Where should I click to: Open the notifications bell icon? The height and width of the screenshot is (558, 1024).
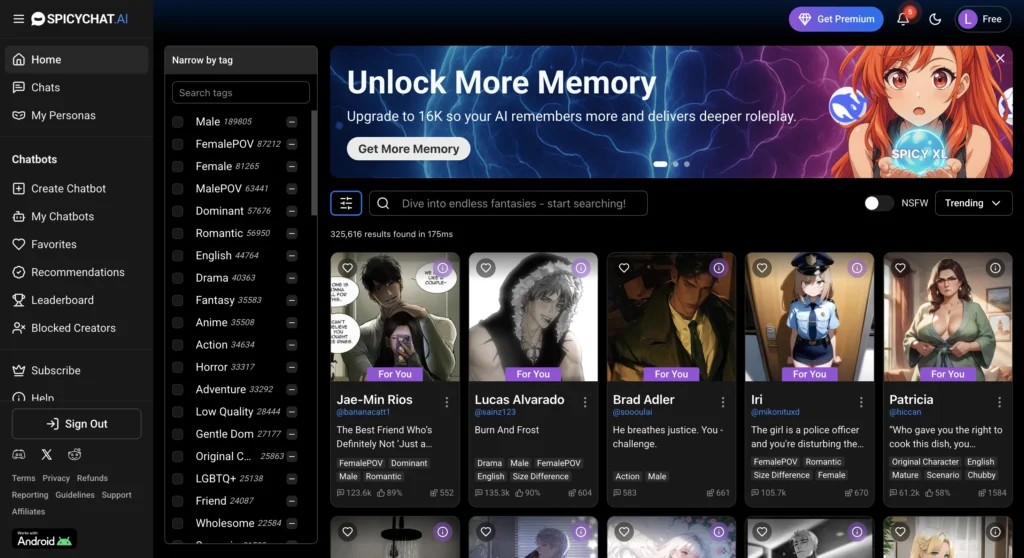click(x=903, y=19)
